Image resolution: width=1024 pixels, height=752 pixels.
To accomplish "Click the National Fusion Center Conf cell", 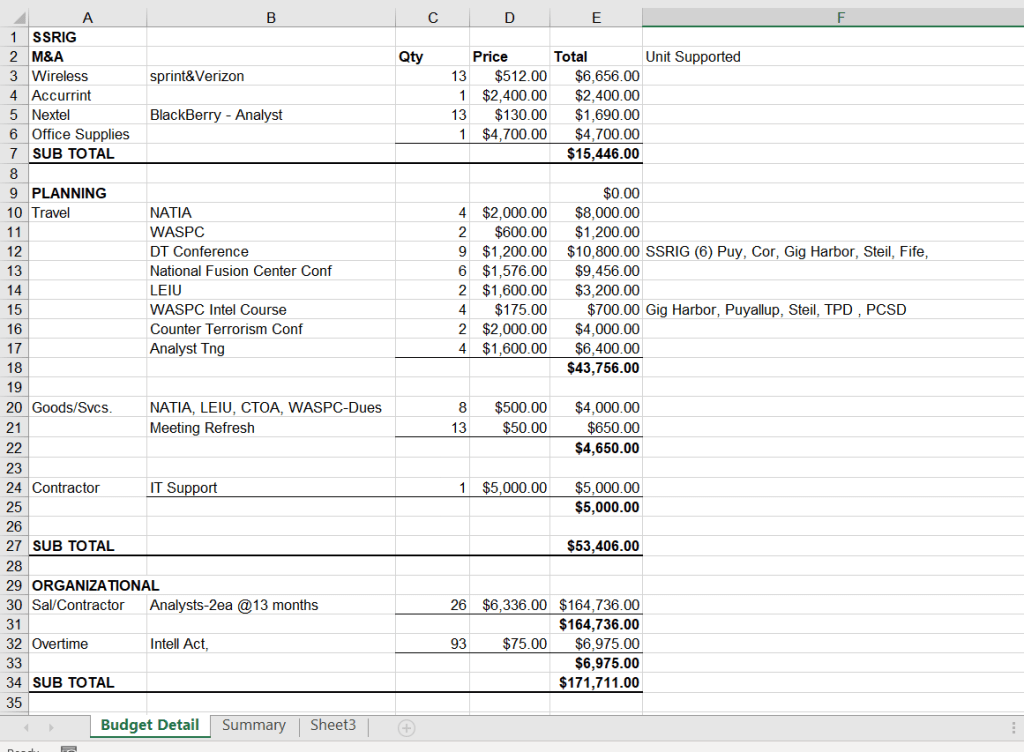I will point(241,271).
